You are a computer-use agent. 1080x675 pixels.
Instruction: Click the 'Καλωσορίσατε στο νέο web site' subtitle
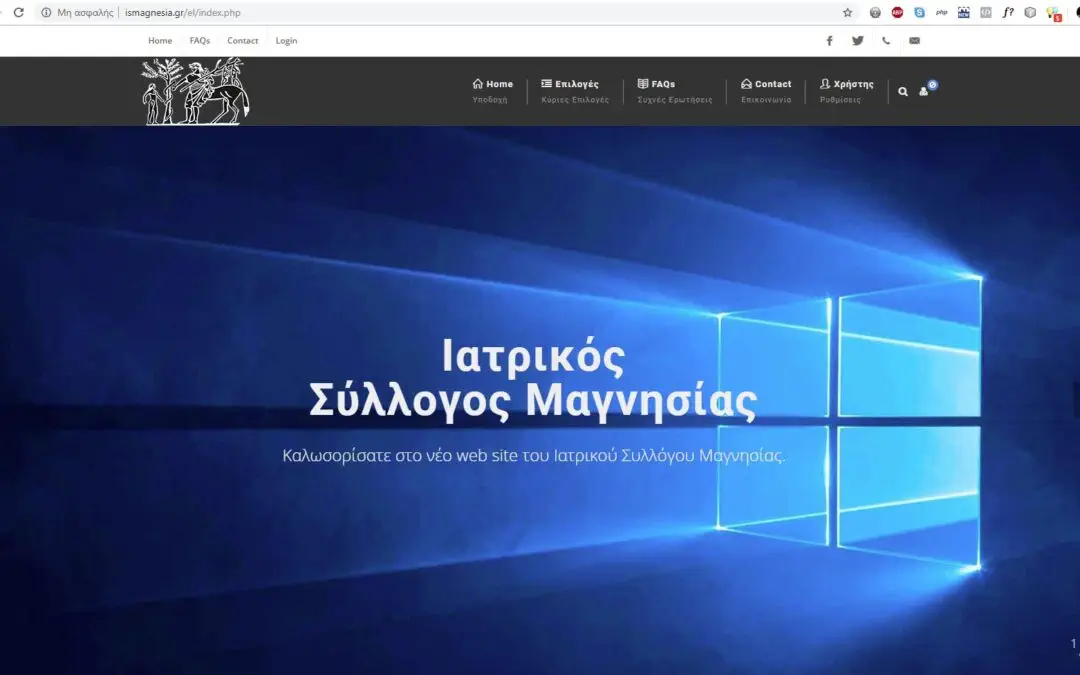[x=534, y=455]
